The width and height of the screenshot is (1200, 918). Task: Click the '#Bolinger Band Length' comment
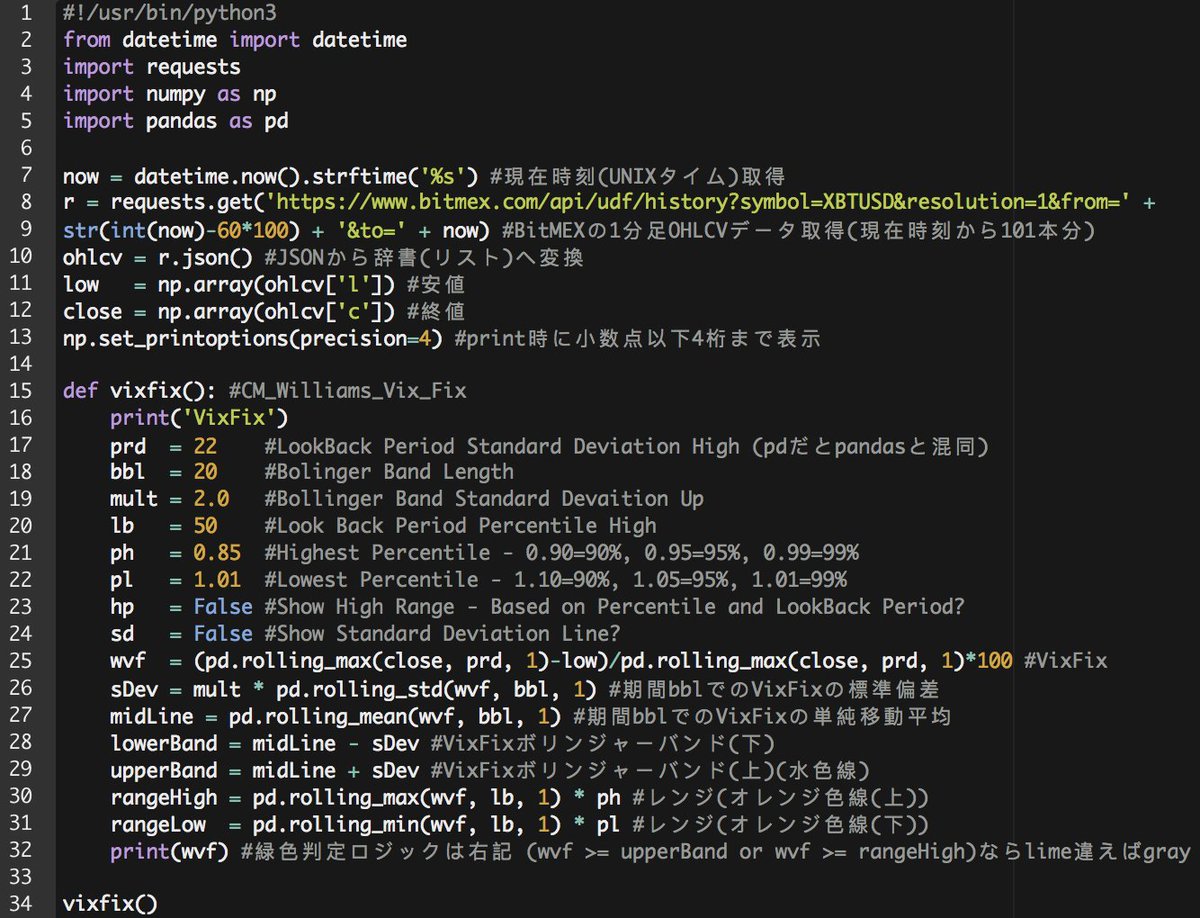(389, 472)
